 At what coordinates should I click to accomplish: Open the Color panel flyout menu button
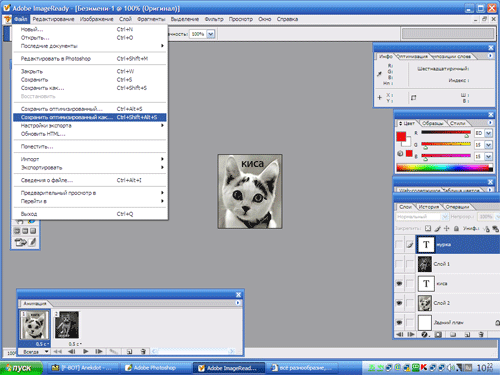coord(490,123)
